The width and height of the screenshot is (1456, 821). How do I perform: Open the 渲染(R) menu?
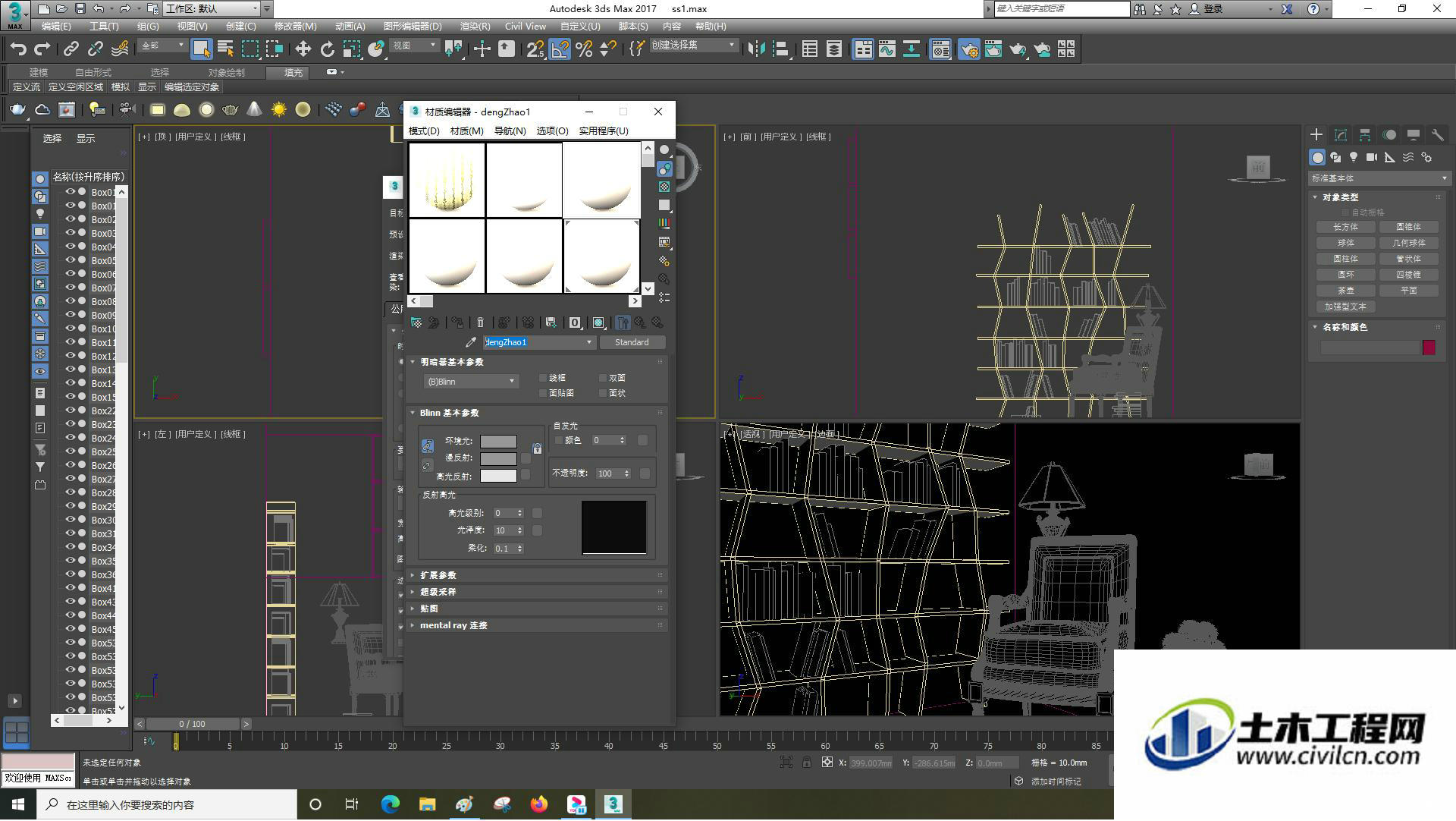coord(475,26)
